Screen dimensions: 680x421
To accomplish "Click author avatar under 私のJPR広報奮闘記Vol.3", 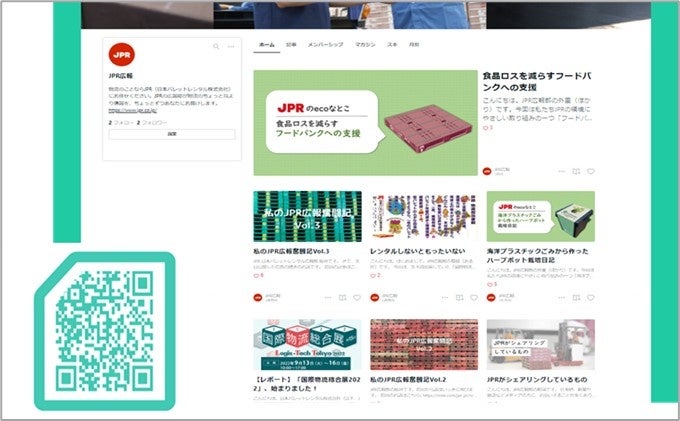I will [x=258, y=297].
